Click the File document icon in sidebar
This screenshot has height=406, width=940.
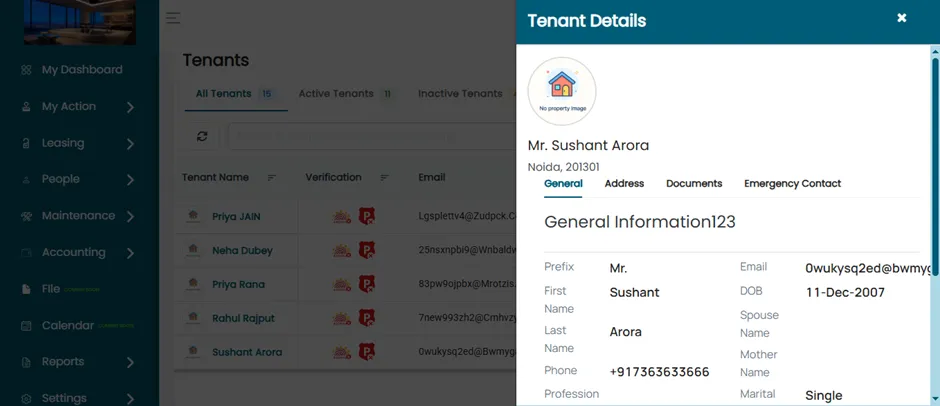(26, 290)
